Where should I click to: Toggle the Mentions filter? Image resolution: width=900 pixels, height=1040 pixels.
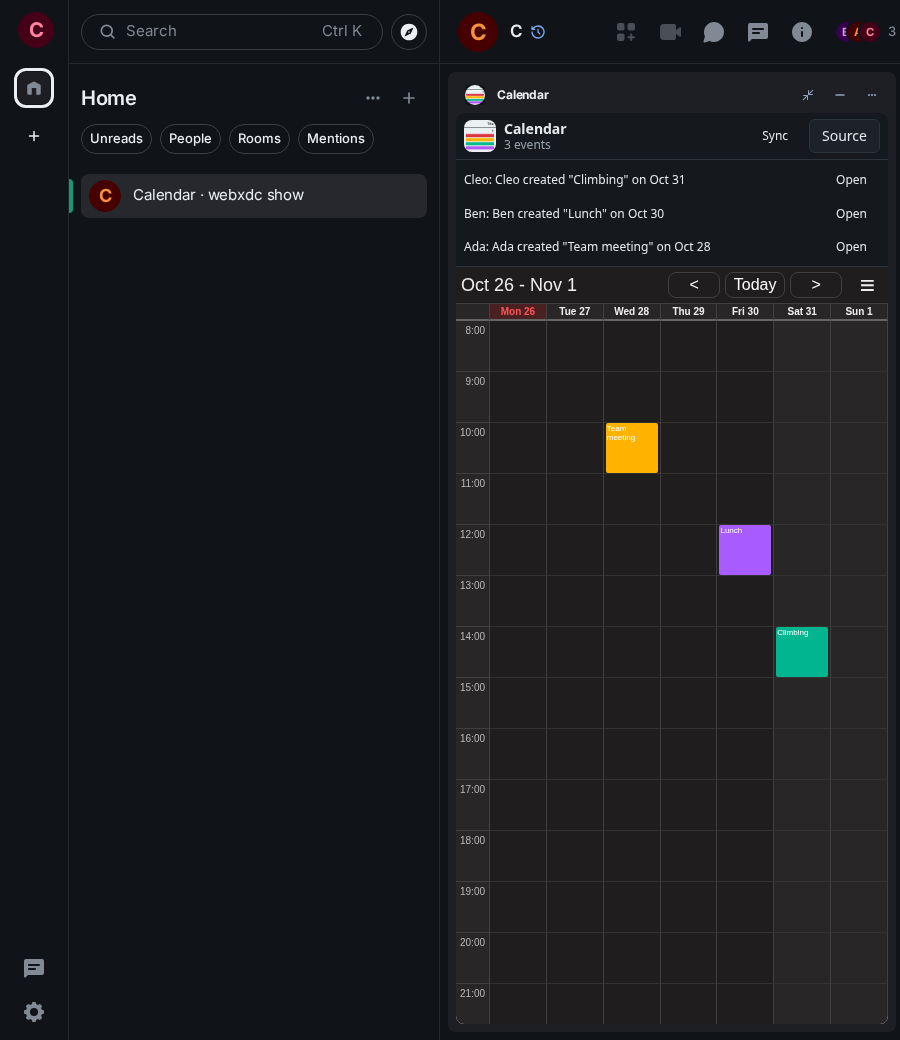[x=336, y=139]
